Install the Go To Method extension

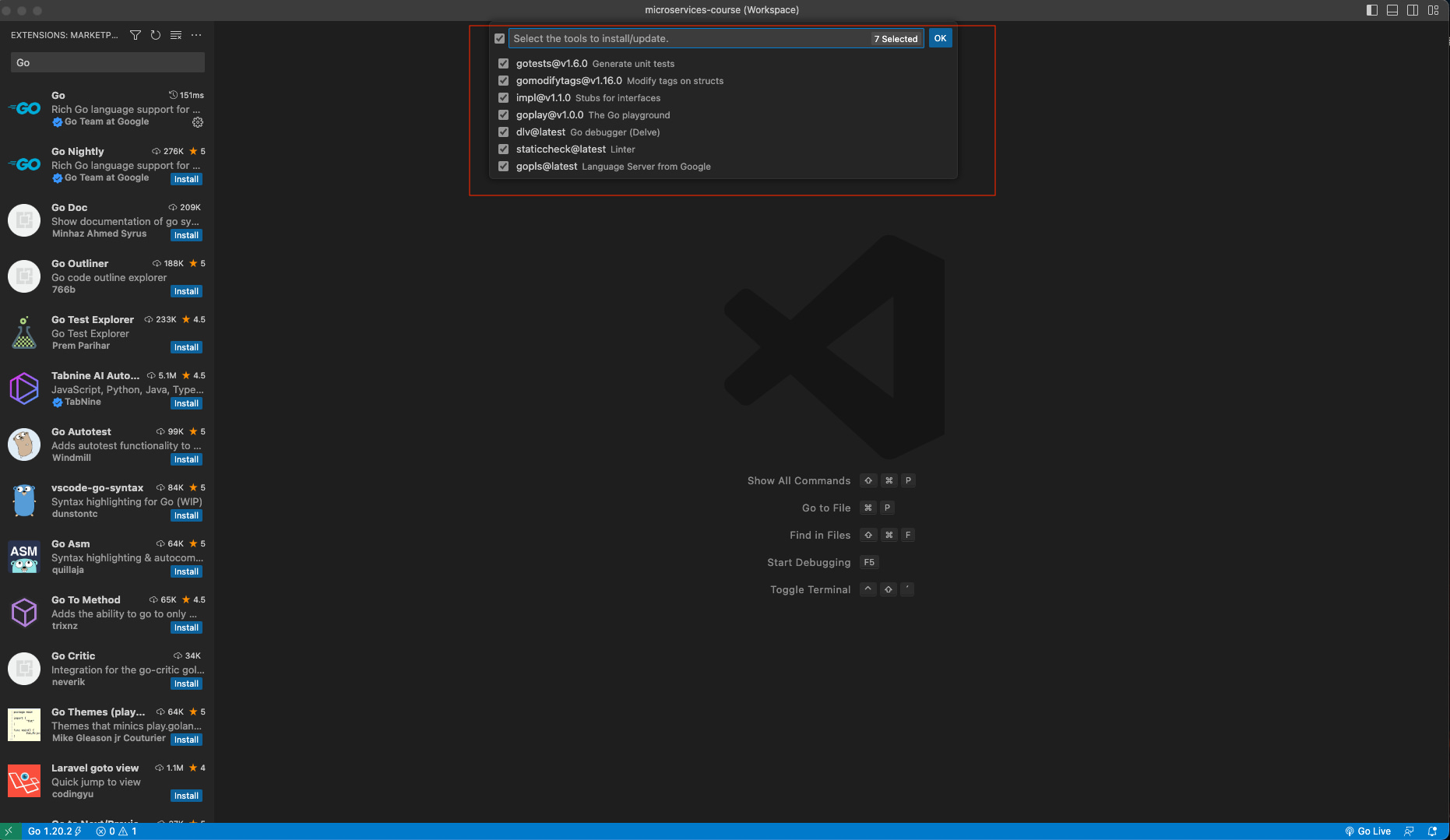pyautogui.click(x=186, y=627)
